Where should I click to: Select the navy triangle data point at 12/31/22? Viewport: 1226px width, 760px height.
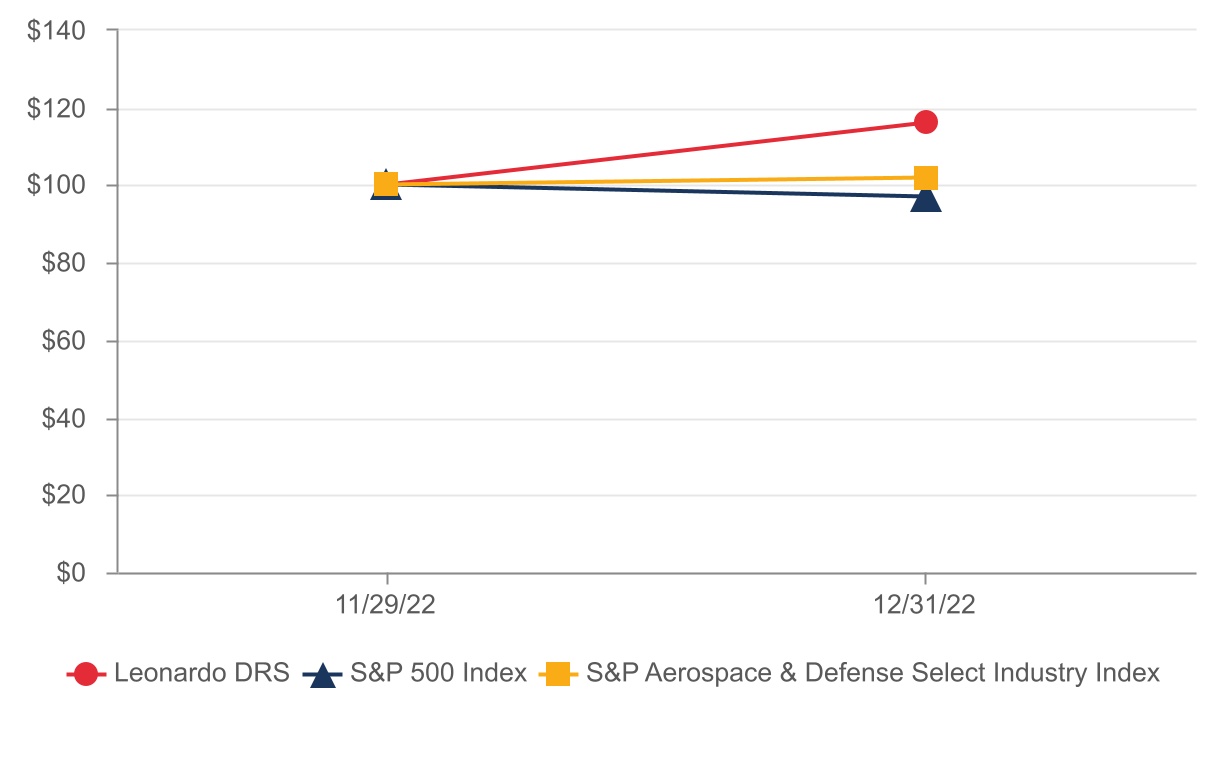coord(926,199)
